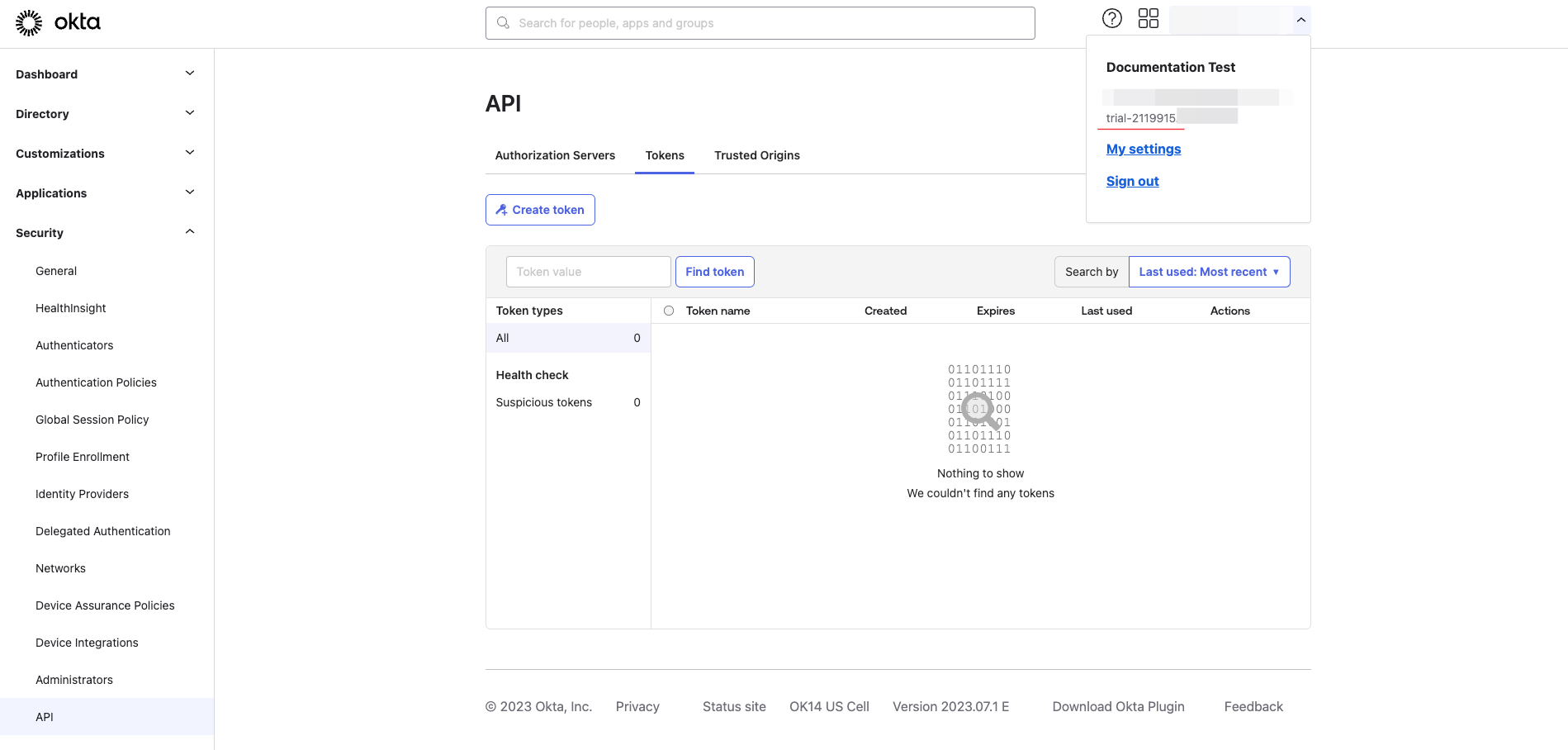
Task: Select API in the sidebar
Action: [x=107, y=717]
